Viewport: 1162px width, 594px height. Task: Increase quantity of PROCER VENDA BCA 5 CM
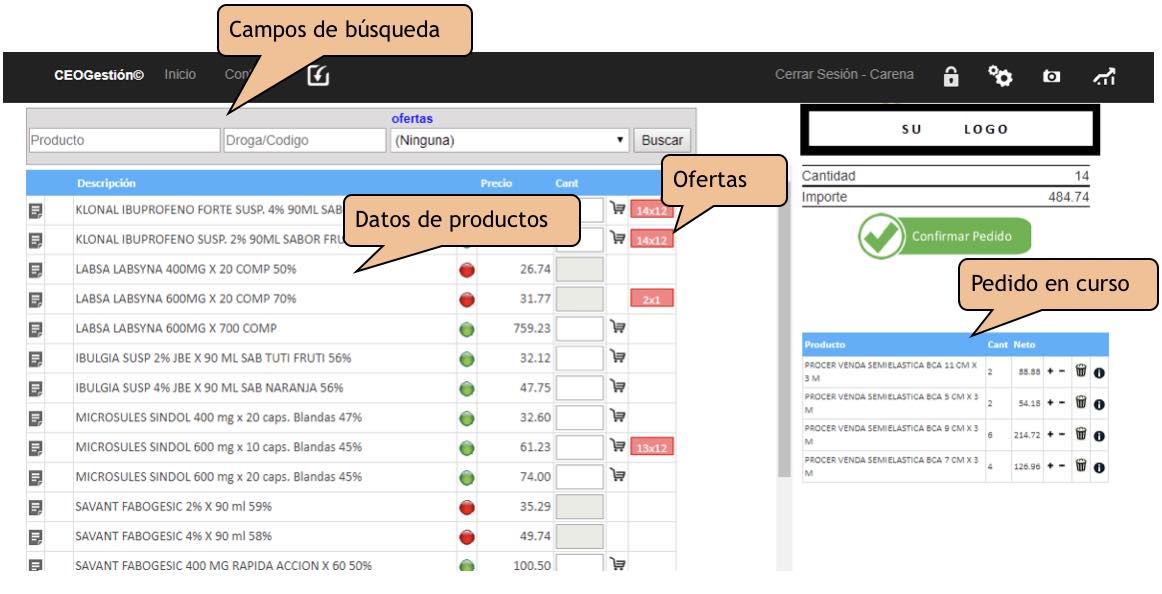click(1049, 403)
